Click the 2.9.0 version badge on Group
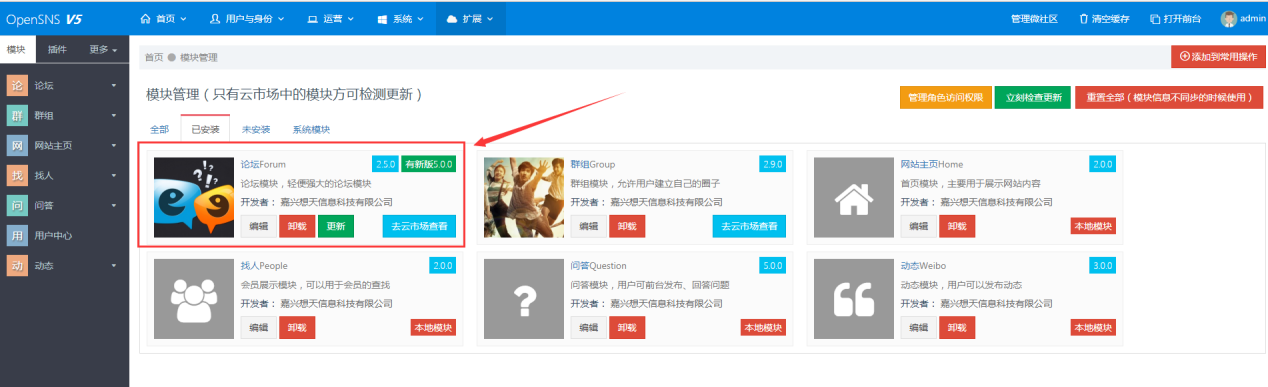This screenshot has width=1268, height=387. [x=773, y=164]
